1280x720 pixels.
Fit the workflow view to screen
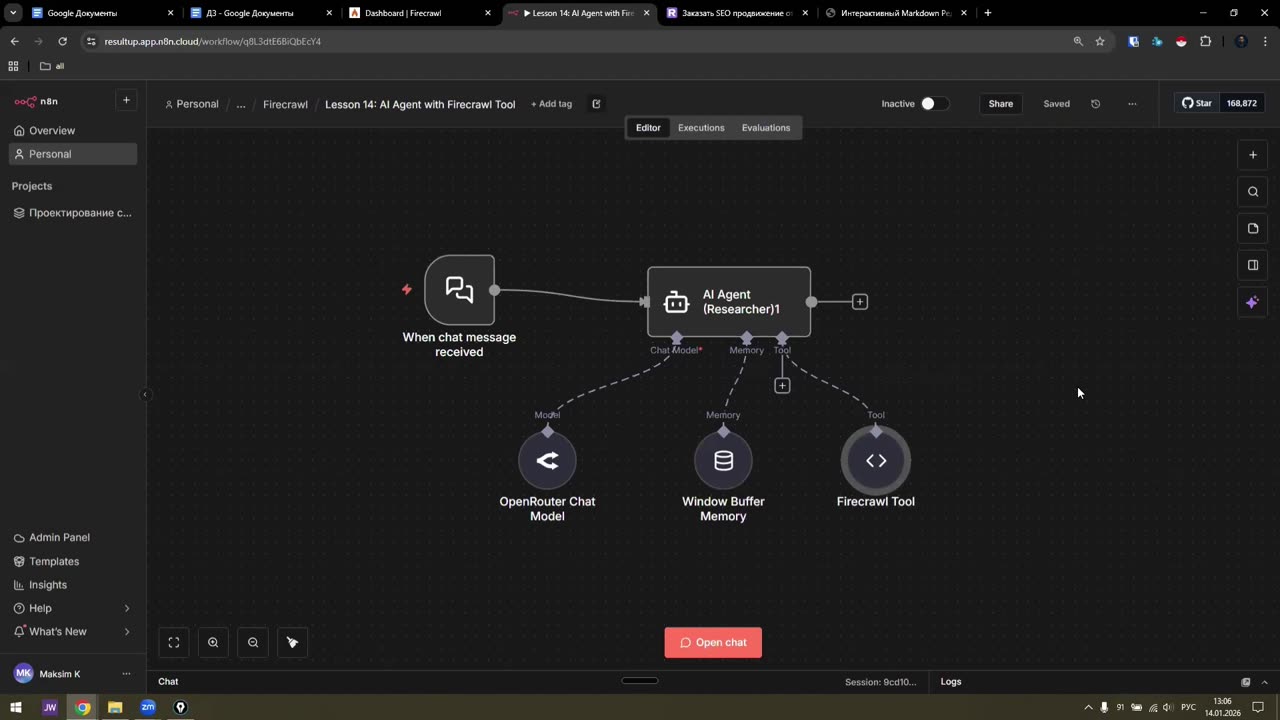click(x=174, y=643)
